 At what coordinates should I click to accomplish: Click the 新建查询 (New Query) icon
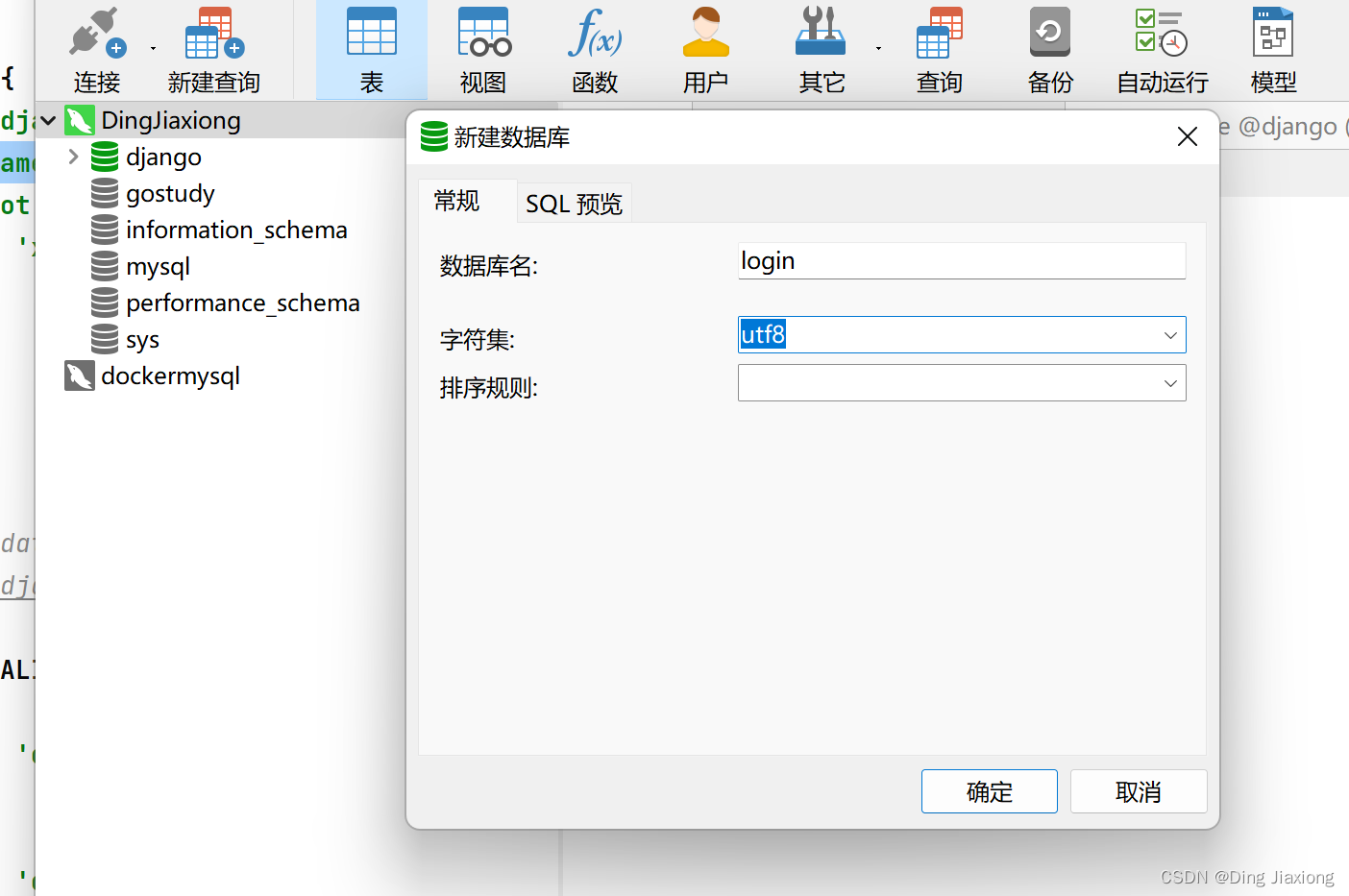pyautogui.click(x=214, y=33)
